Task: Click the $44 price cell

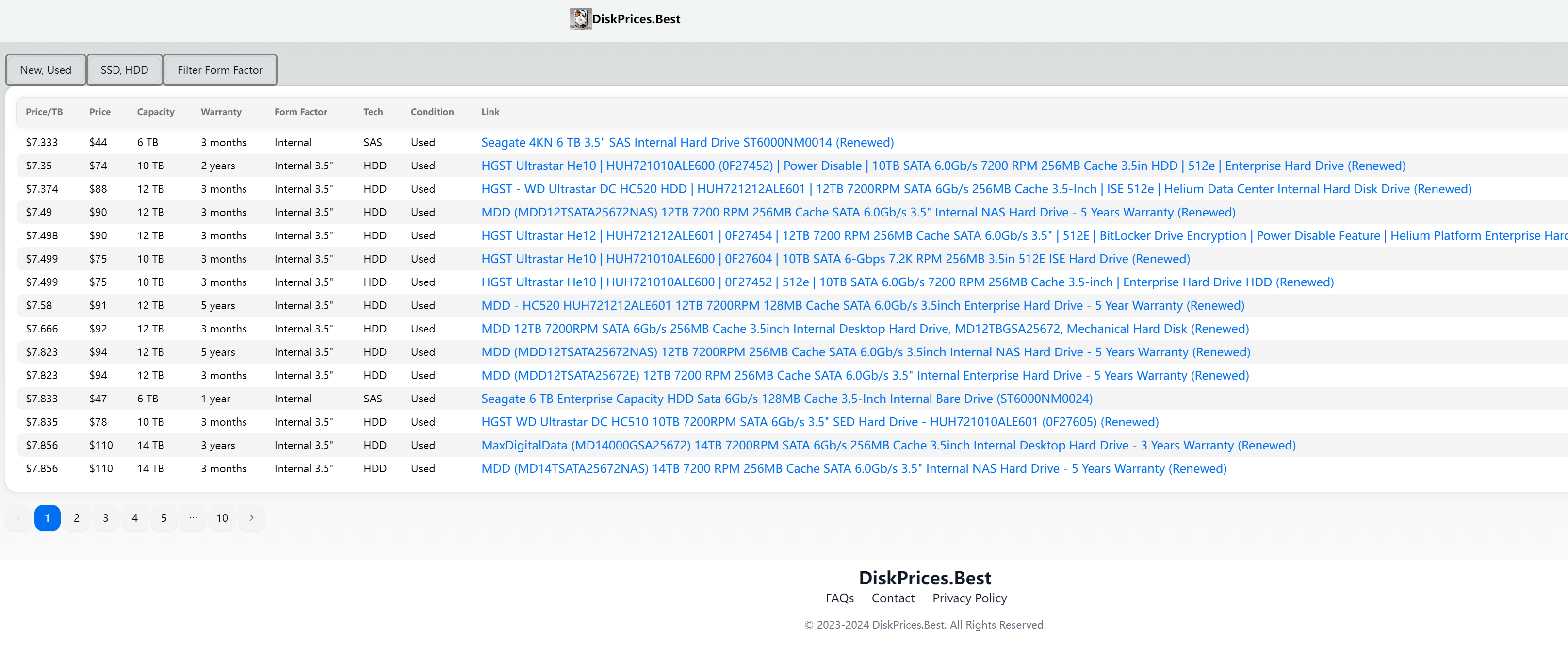Action: click(98, 143)
